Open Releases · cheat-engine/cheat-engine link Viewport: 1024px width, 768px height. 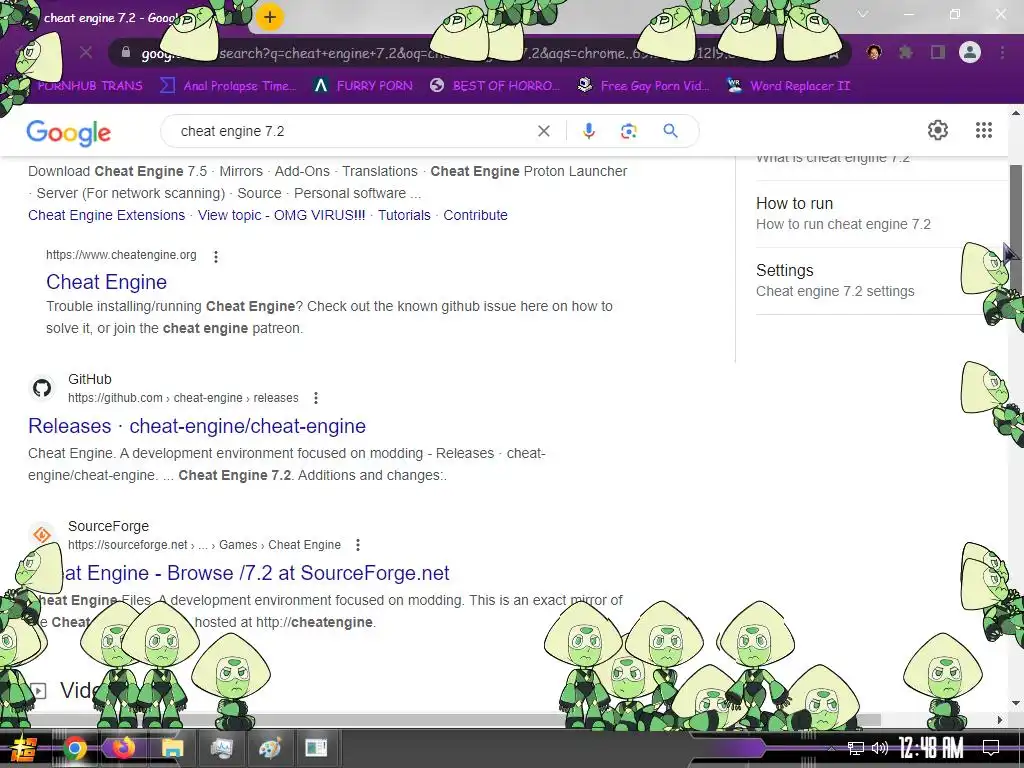197,426
